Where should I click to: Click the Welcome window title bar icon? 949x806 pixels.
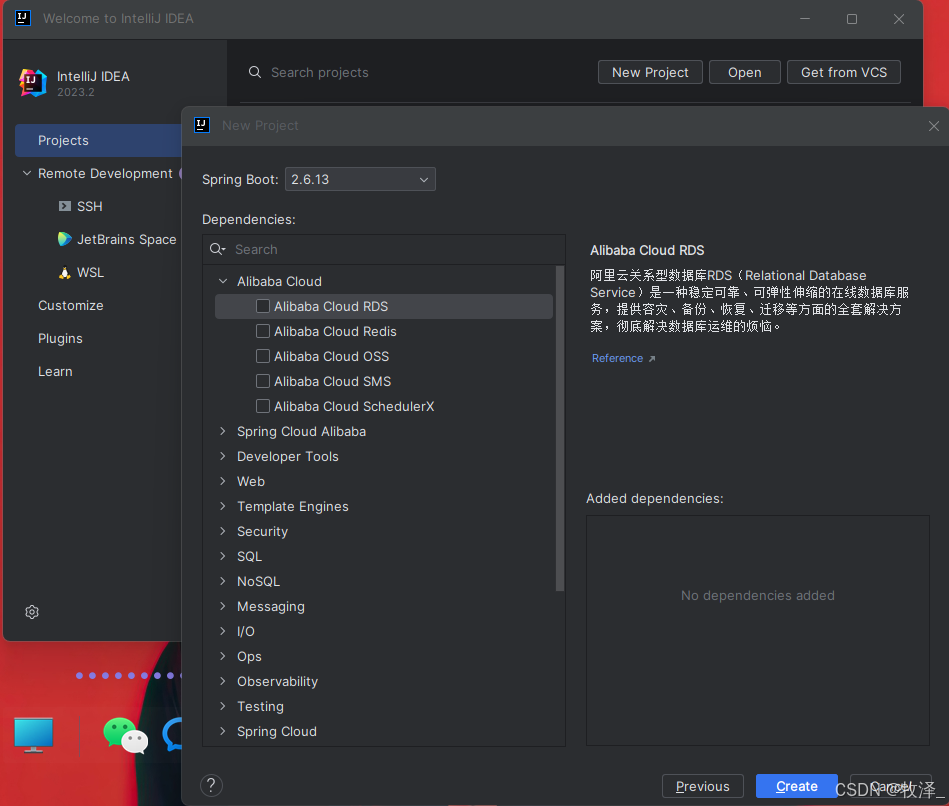point(23,18)
